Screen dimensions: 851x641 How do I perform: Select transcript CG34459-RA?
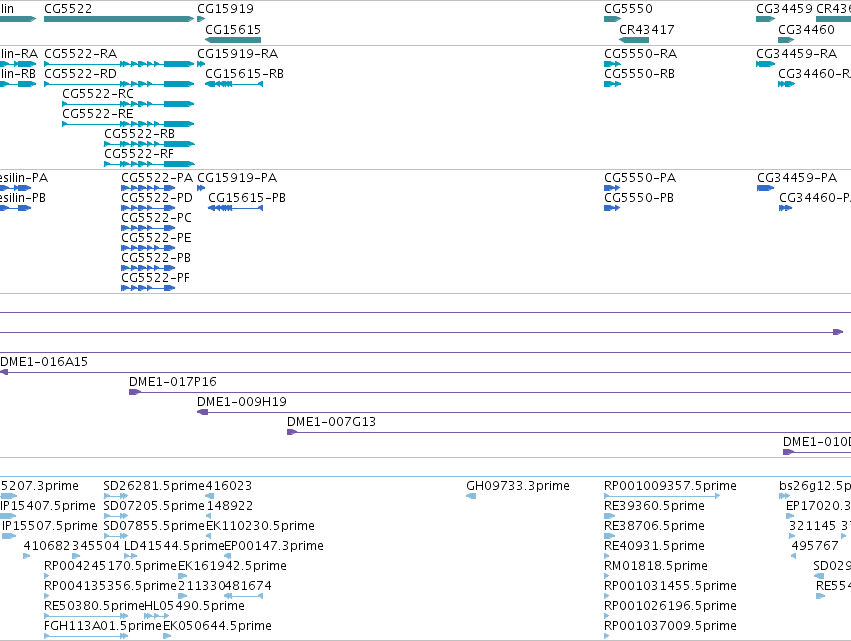pos(766,64)
